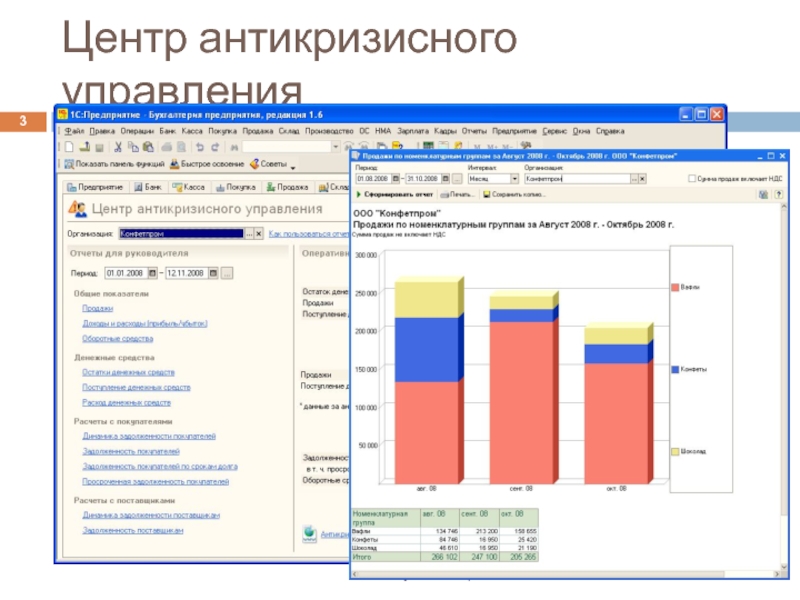Viewport: 800px width, 600px height.
Task: Click the report start date field 01.08.2008
Action: pyautogui.click(x=373, y=179)
